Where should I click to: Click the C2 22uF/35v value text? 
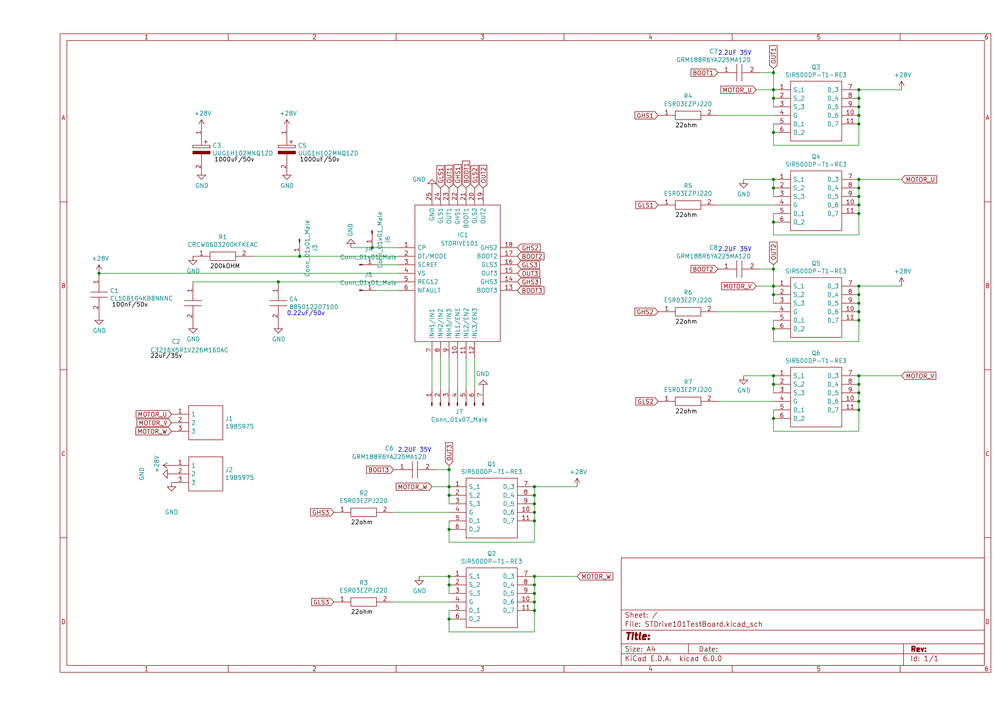166,356
